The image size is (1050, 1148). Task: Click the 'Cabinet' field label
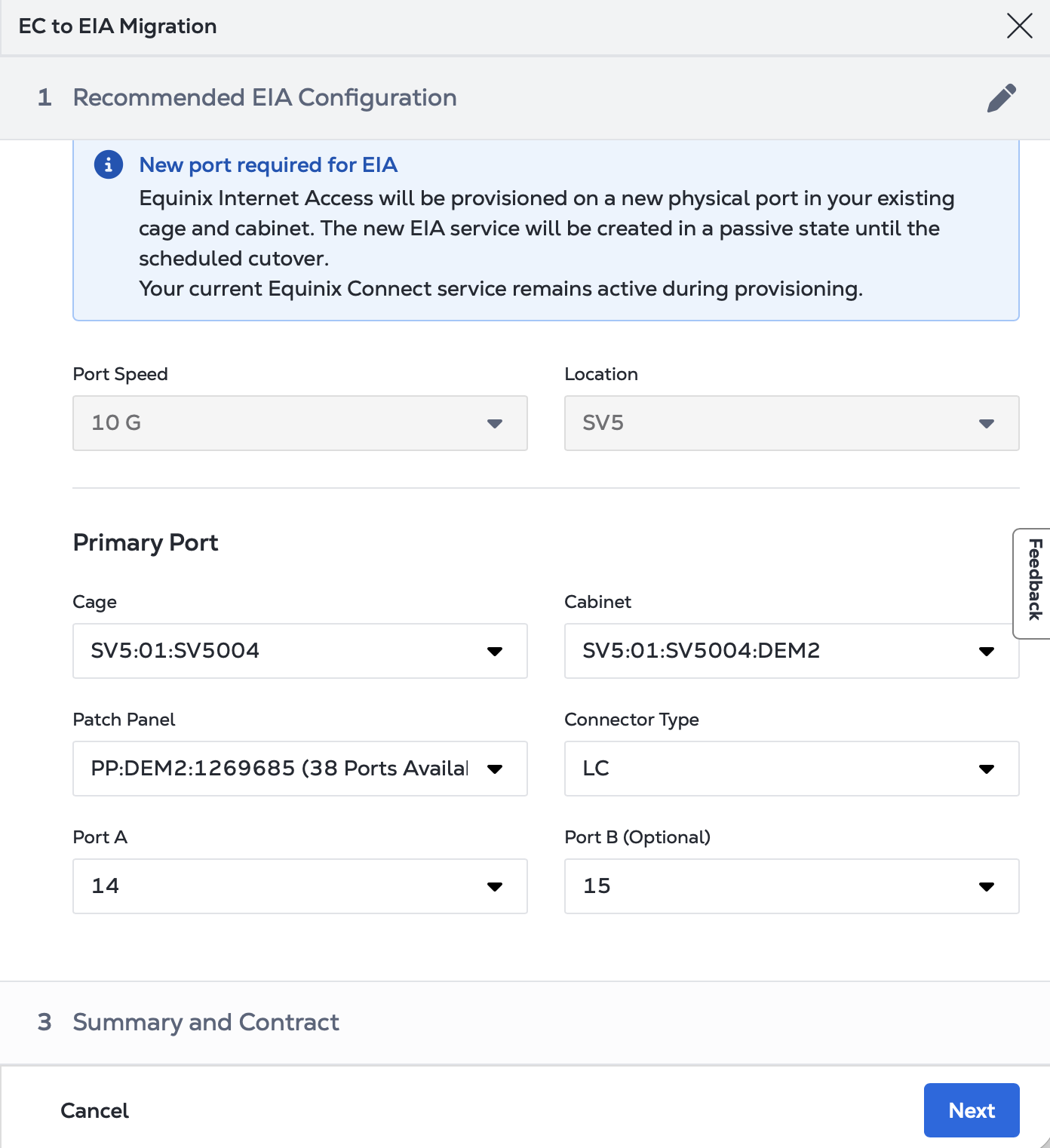coord(598,602)
